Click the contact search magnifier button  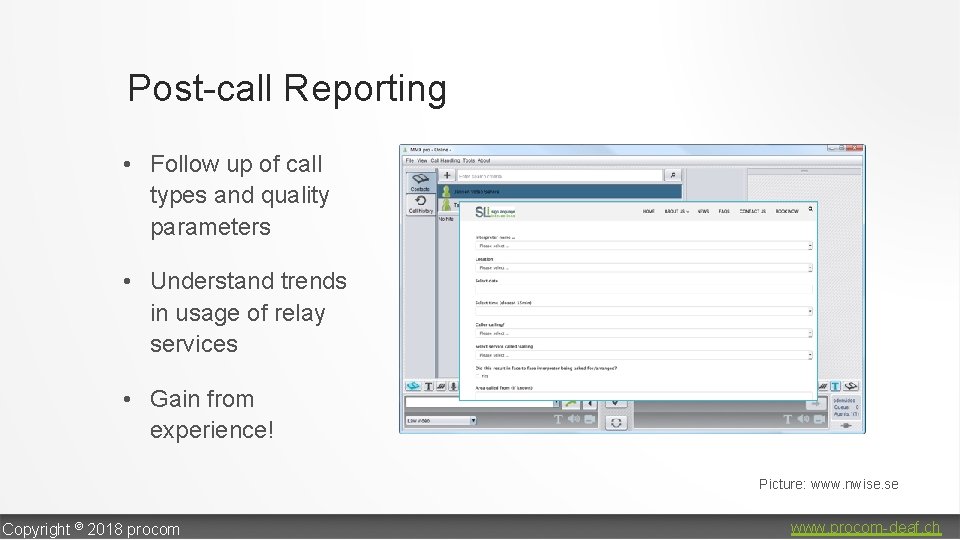[x=672, y=176]
